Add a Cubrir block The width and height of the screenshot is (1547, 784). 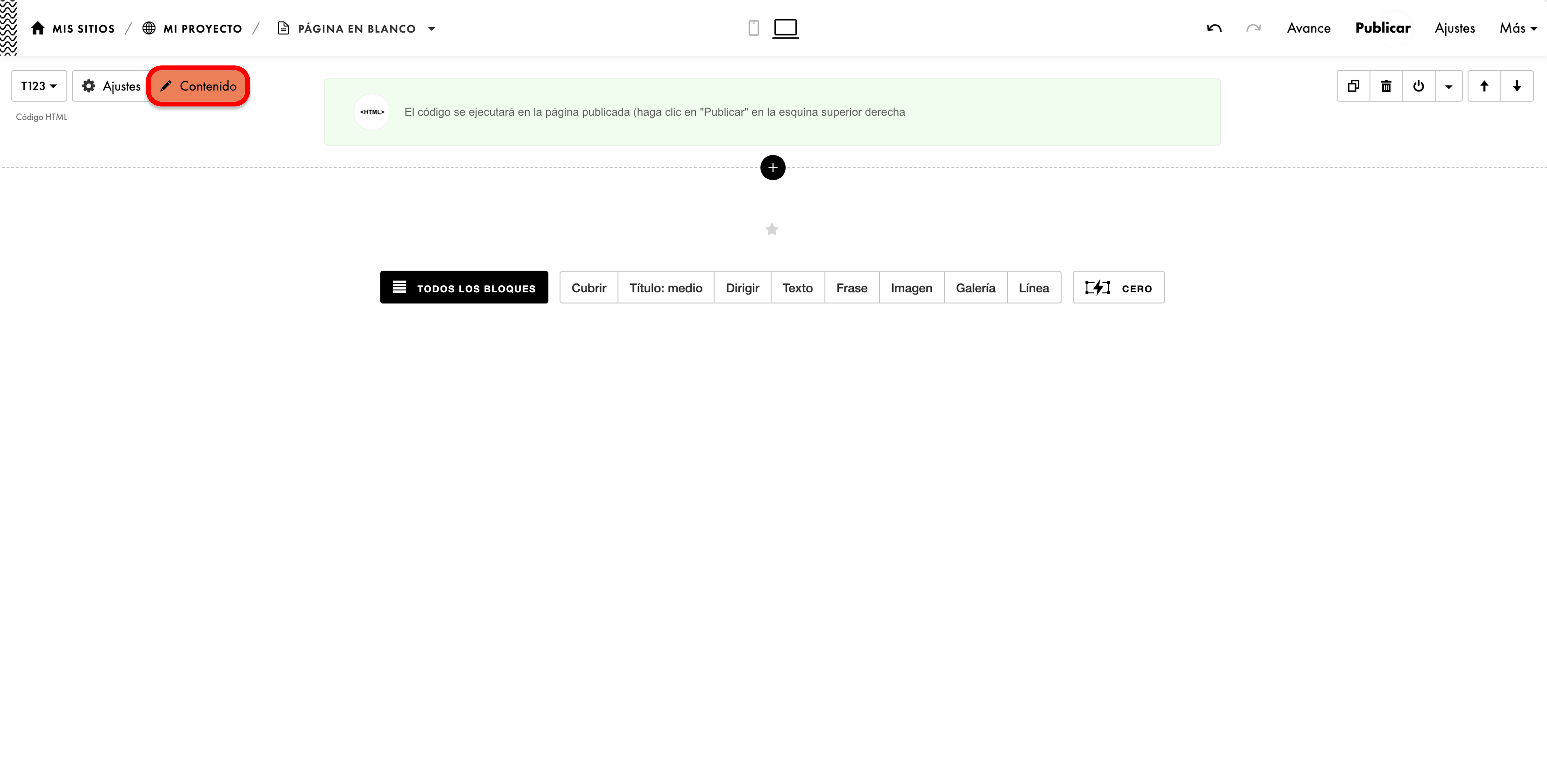click(x=589, y=287)
